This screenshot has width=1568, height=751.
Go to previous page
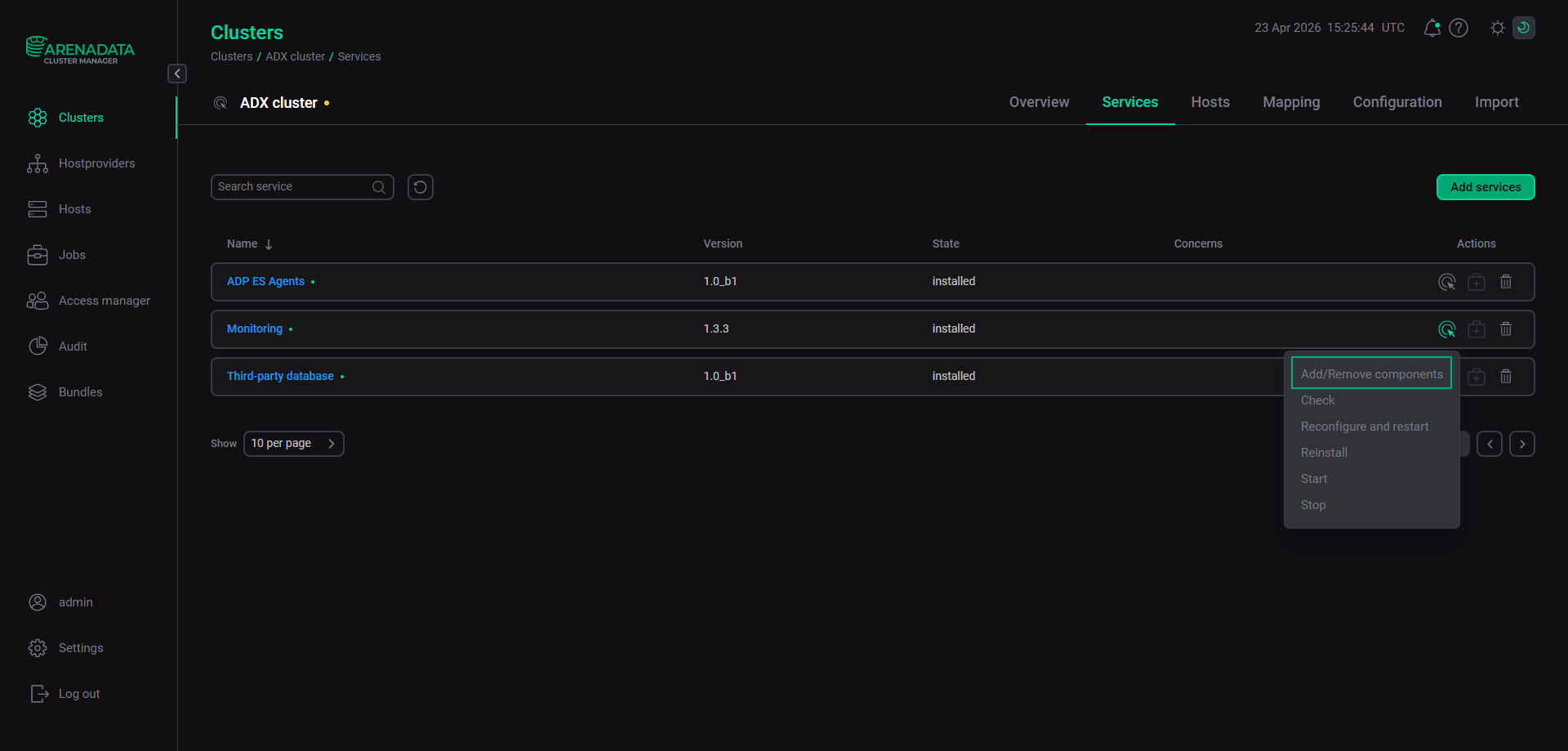point(1490,444)
